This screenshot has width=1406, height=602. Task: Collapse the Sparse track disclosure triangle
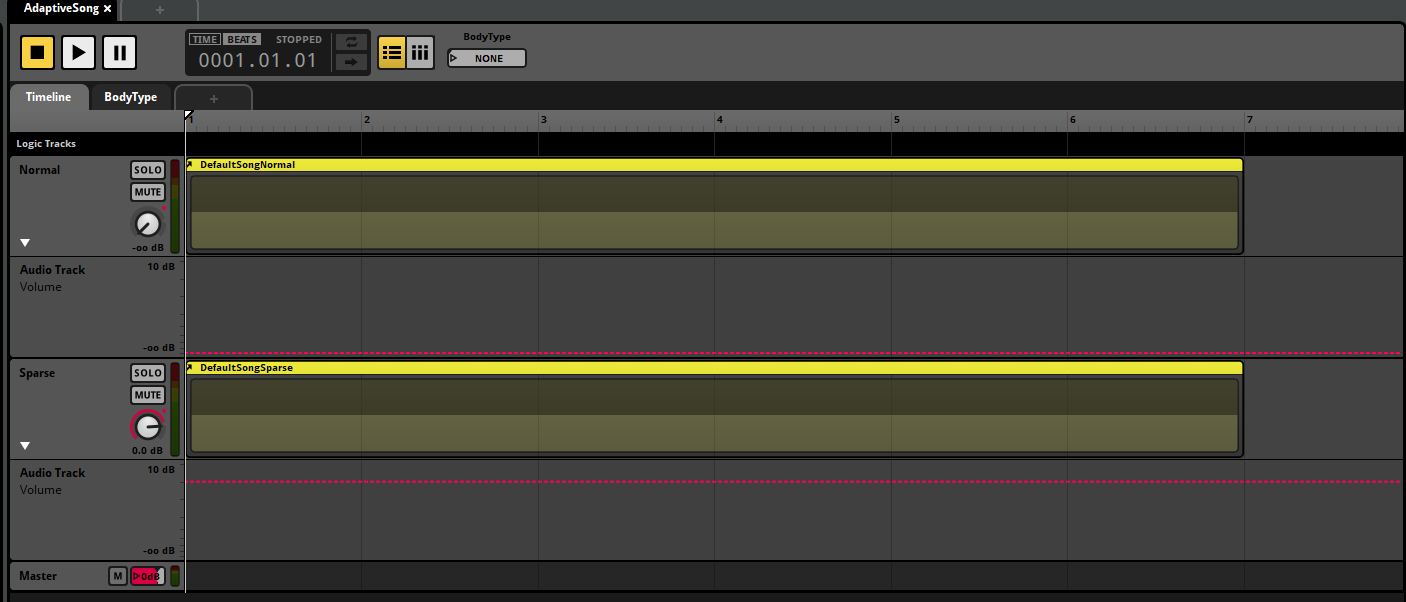click(26, 446)
